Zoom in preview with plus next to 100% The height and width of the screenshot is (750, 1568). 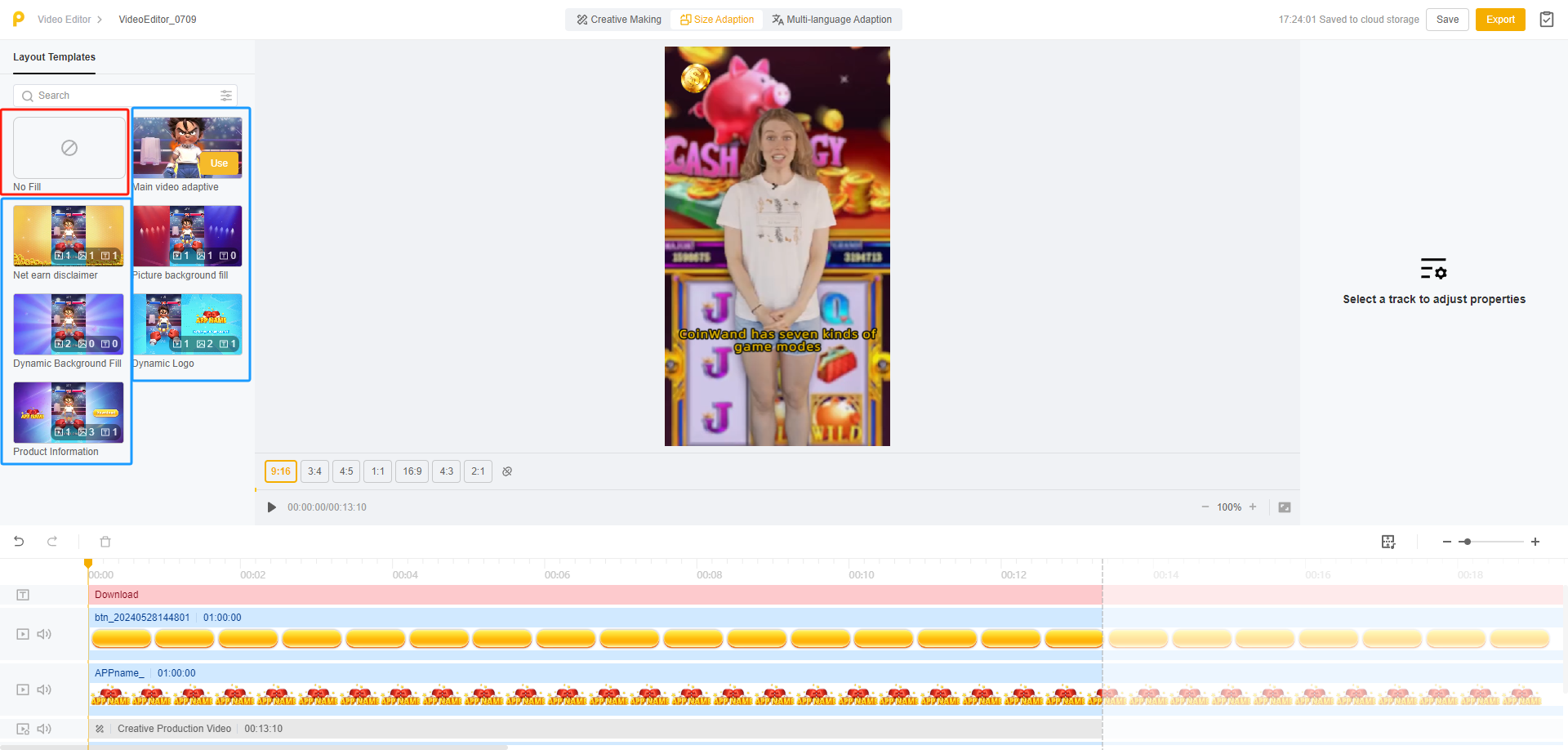pyautogui.click(x=1253, y=507)
